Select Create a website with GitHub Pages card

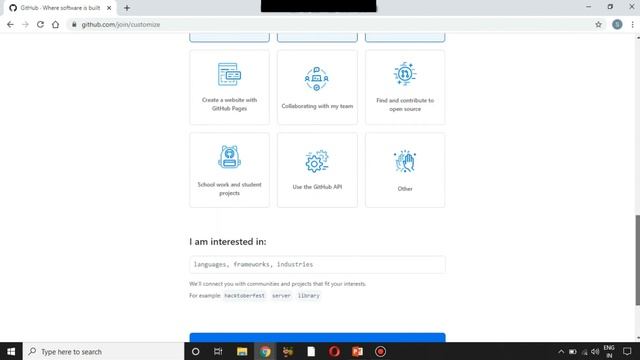point(229,87)
